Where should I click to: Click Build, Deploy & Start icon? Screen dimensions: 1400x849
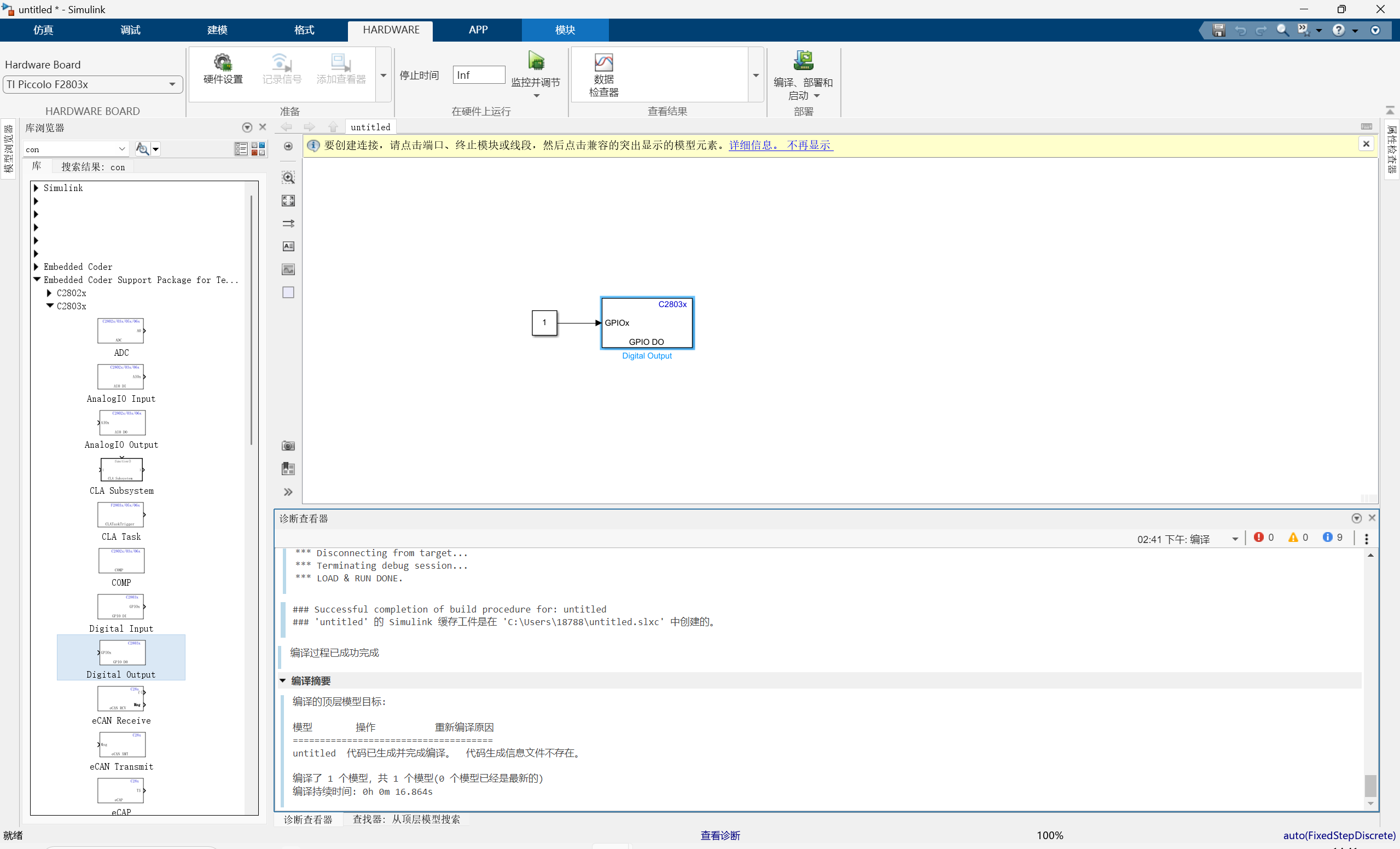(x=803, y=61)
